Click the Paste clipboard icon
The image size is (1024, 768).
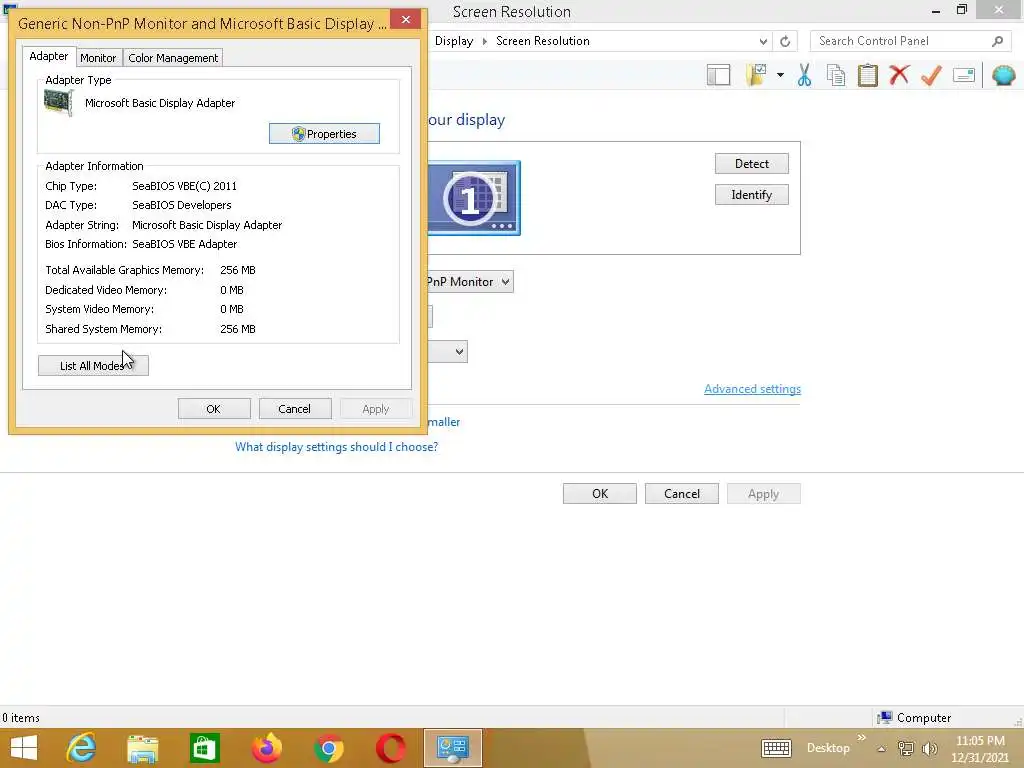point(867,75)
